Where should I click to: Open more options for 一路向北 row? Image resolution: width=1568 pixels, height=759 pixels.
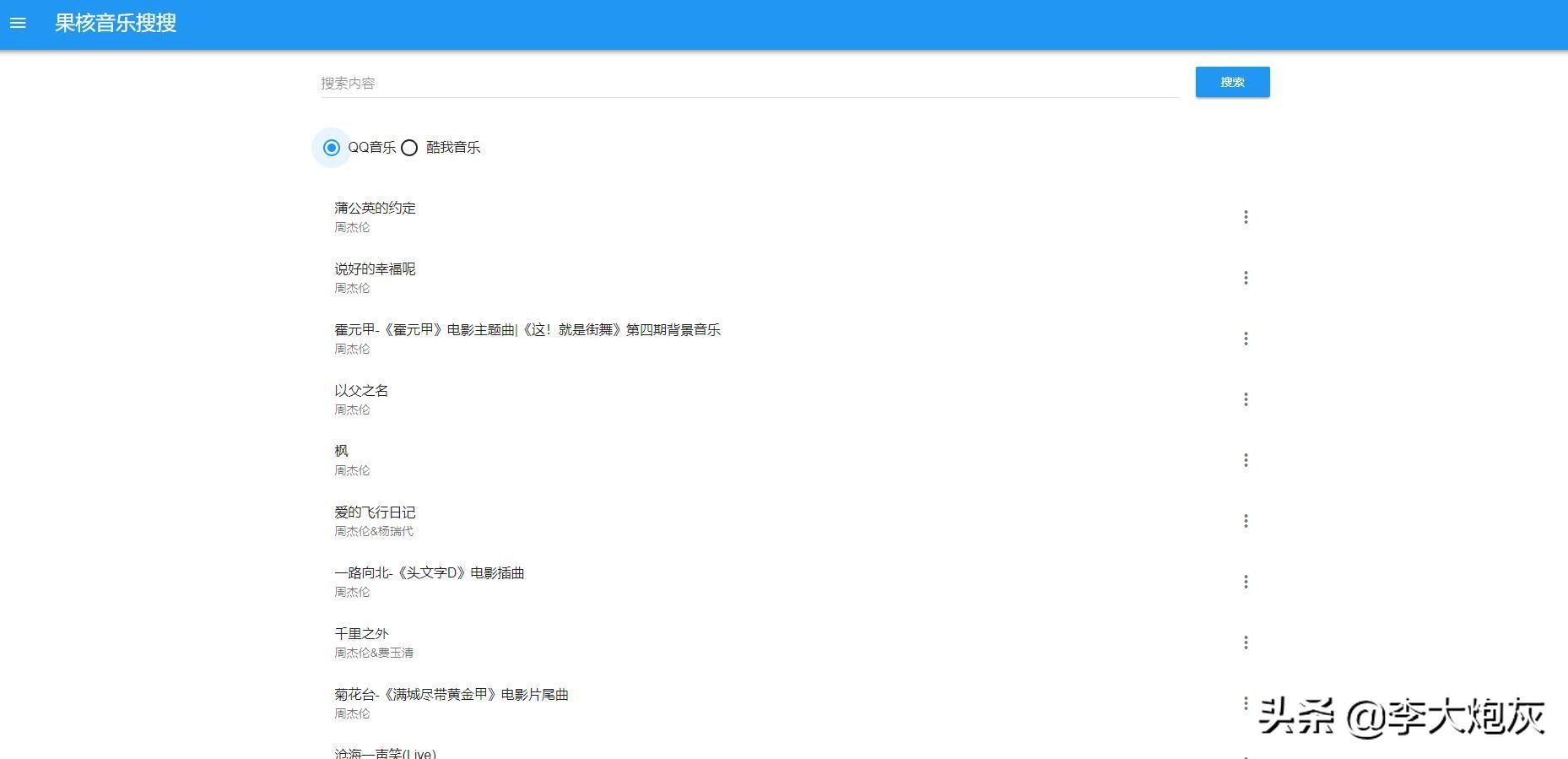pyautogui.click(x=1246, y=582)
